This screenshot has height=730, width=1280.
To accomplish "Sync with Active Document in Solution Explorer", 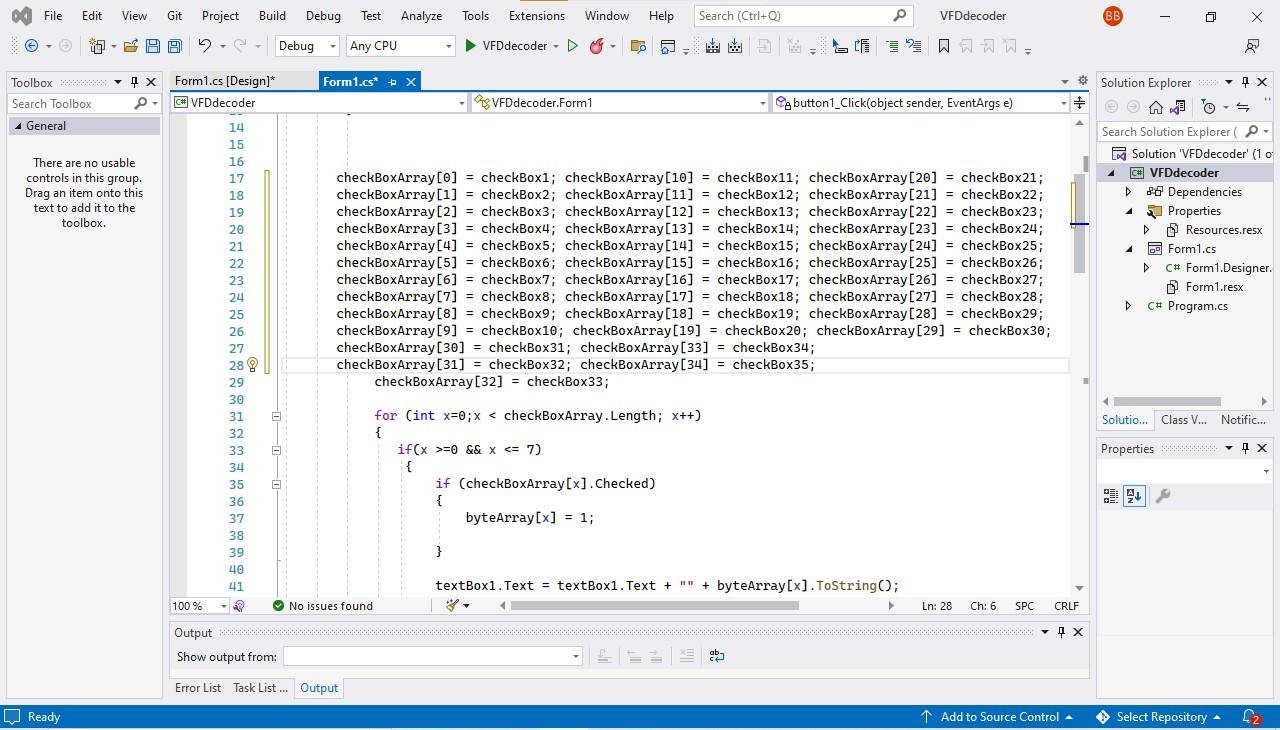I will tap(1243, 107).
